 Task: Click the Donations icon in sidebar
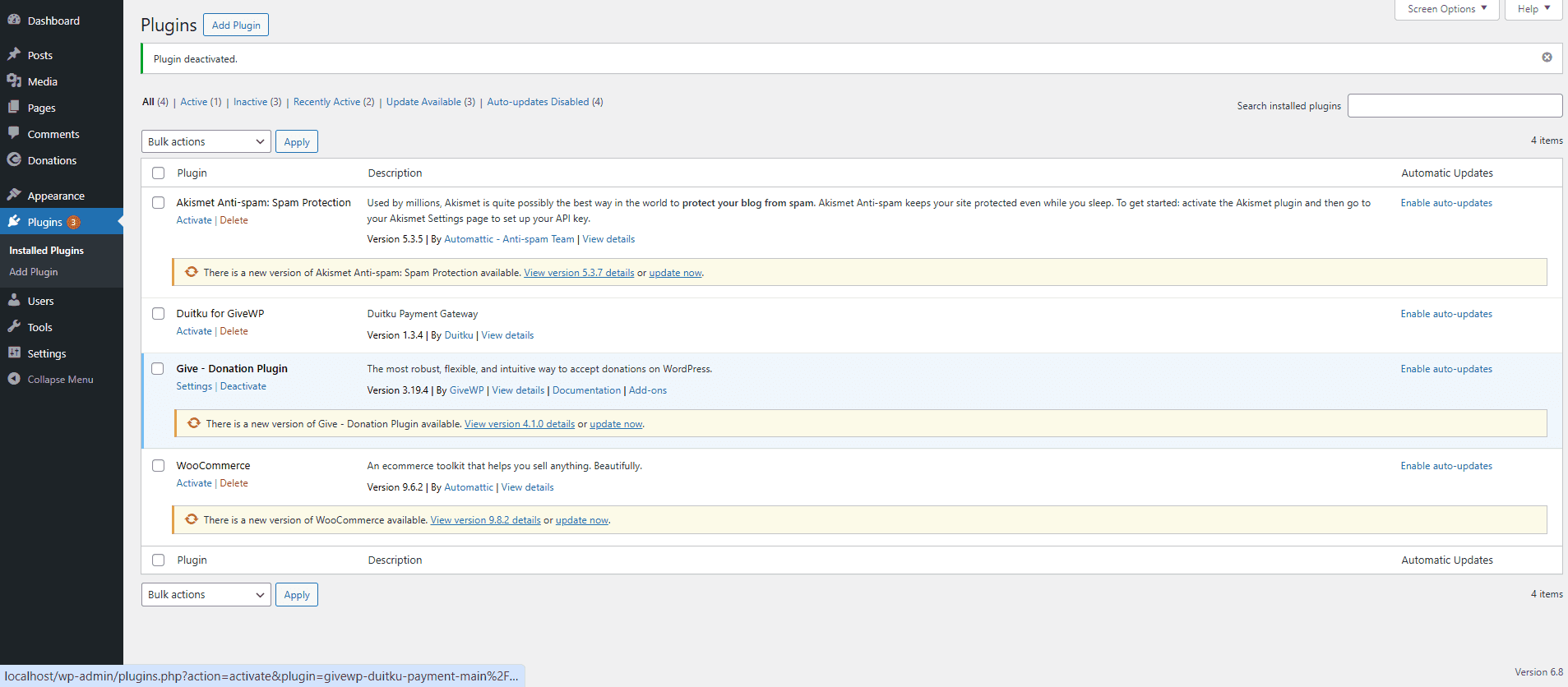coord(14,159)
